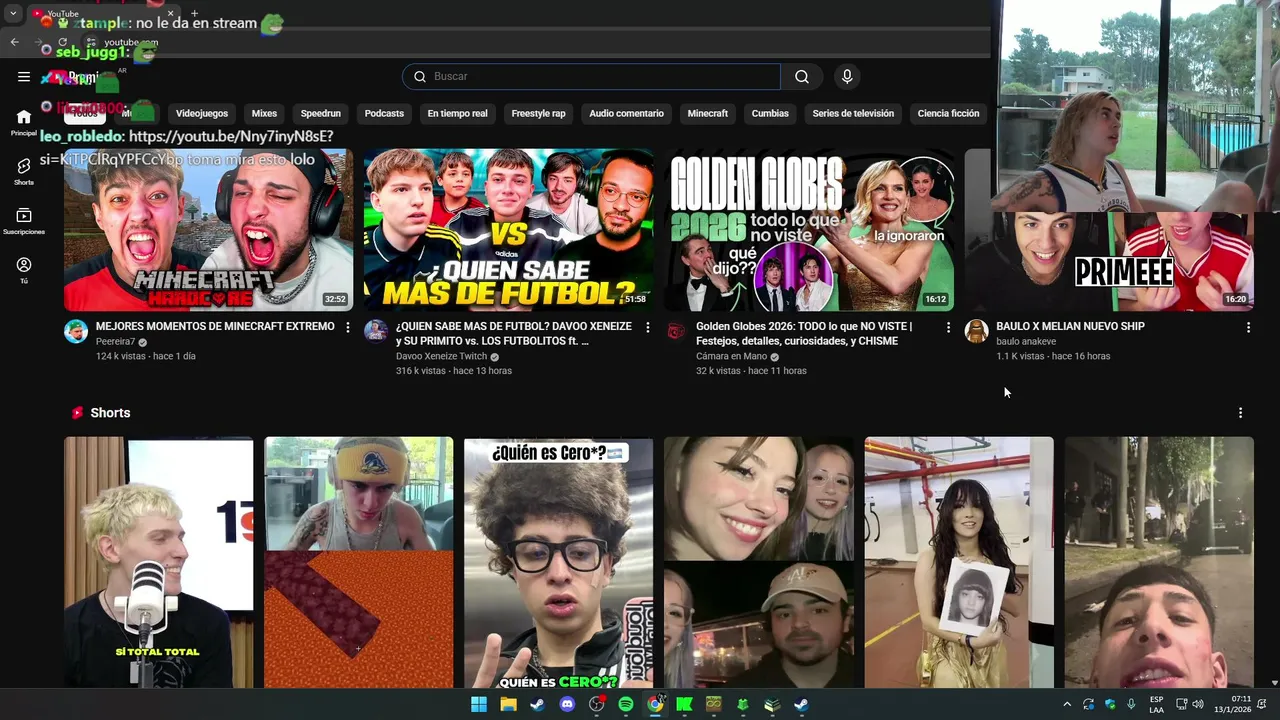Image resolution: width=1280 pixels, height=720 pixels.
Task: Select the Podcasts filter chip
Action: click(x=384, y=114)
